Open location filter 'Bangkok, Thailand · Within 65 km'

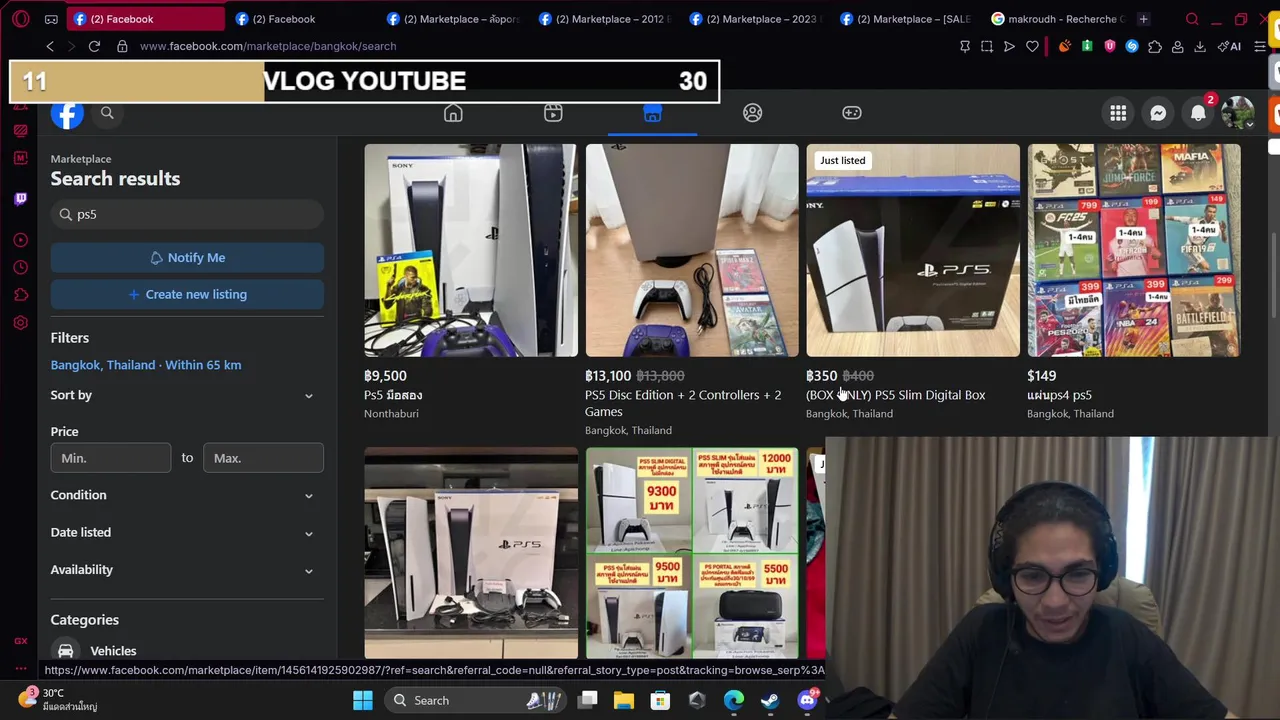click(x=146, y=365)
